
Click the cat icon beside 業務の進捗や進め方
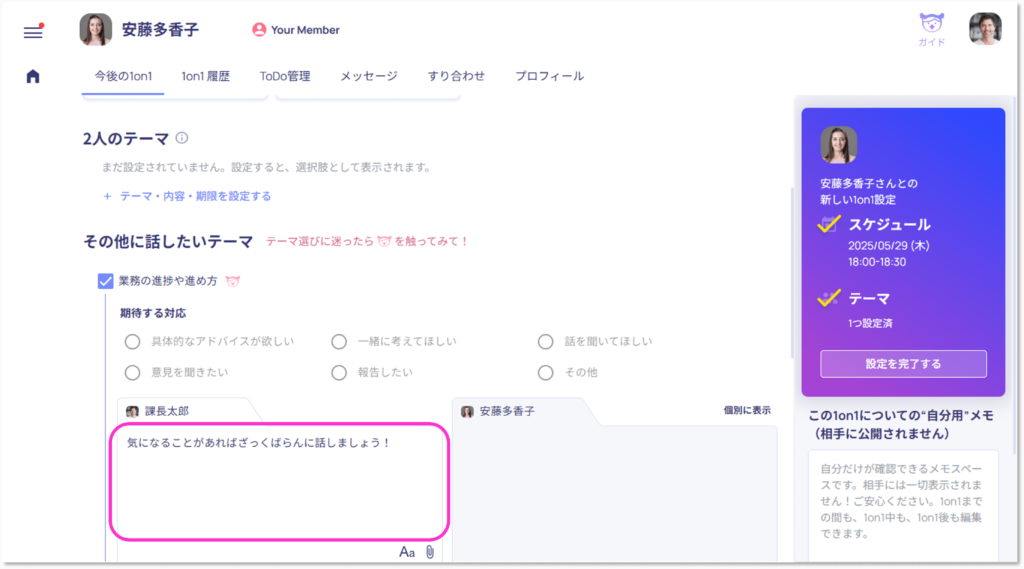[x=233, y=281]
